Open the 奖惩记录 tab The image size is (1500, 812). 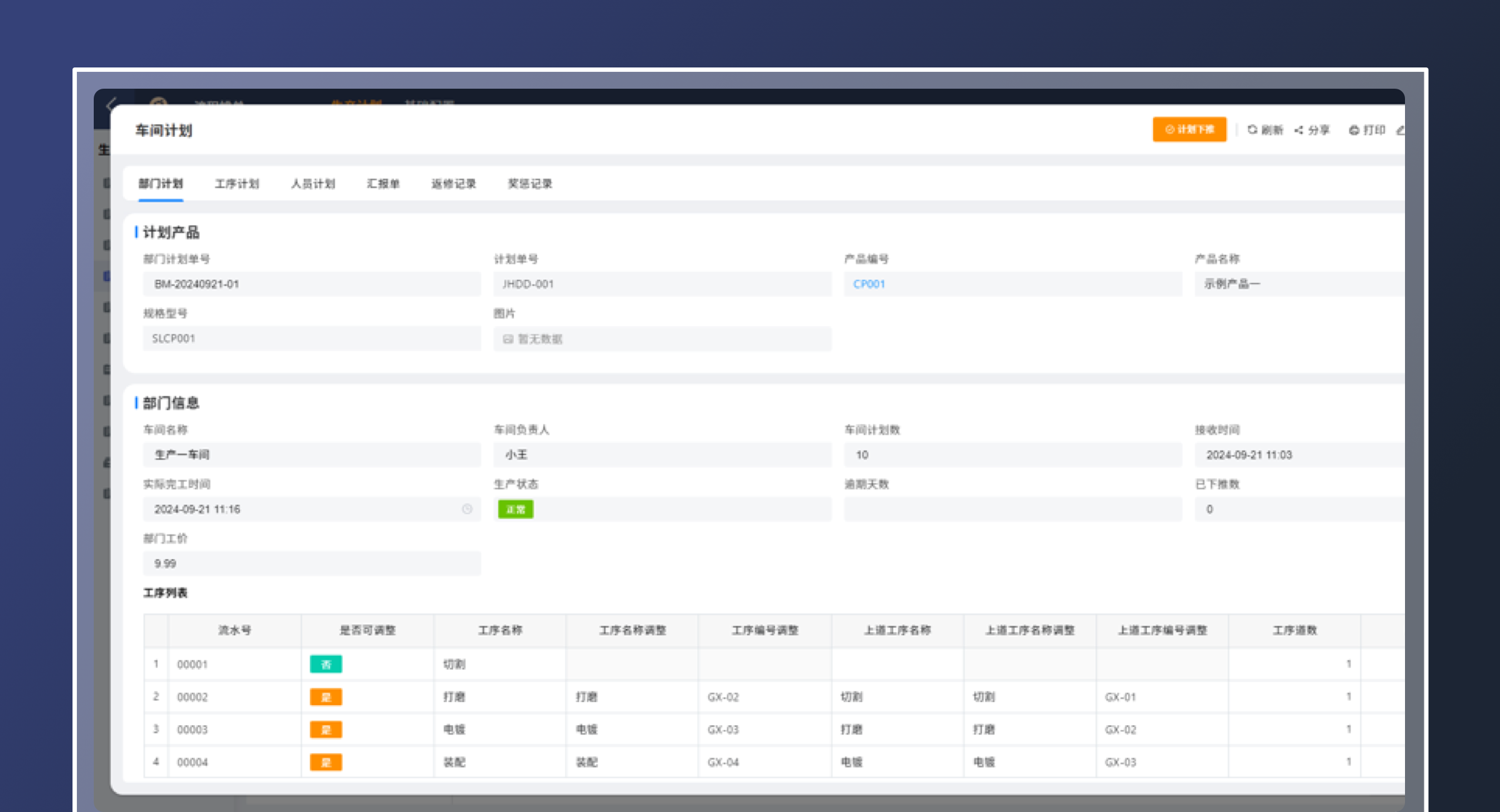[530, 184]
